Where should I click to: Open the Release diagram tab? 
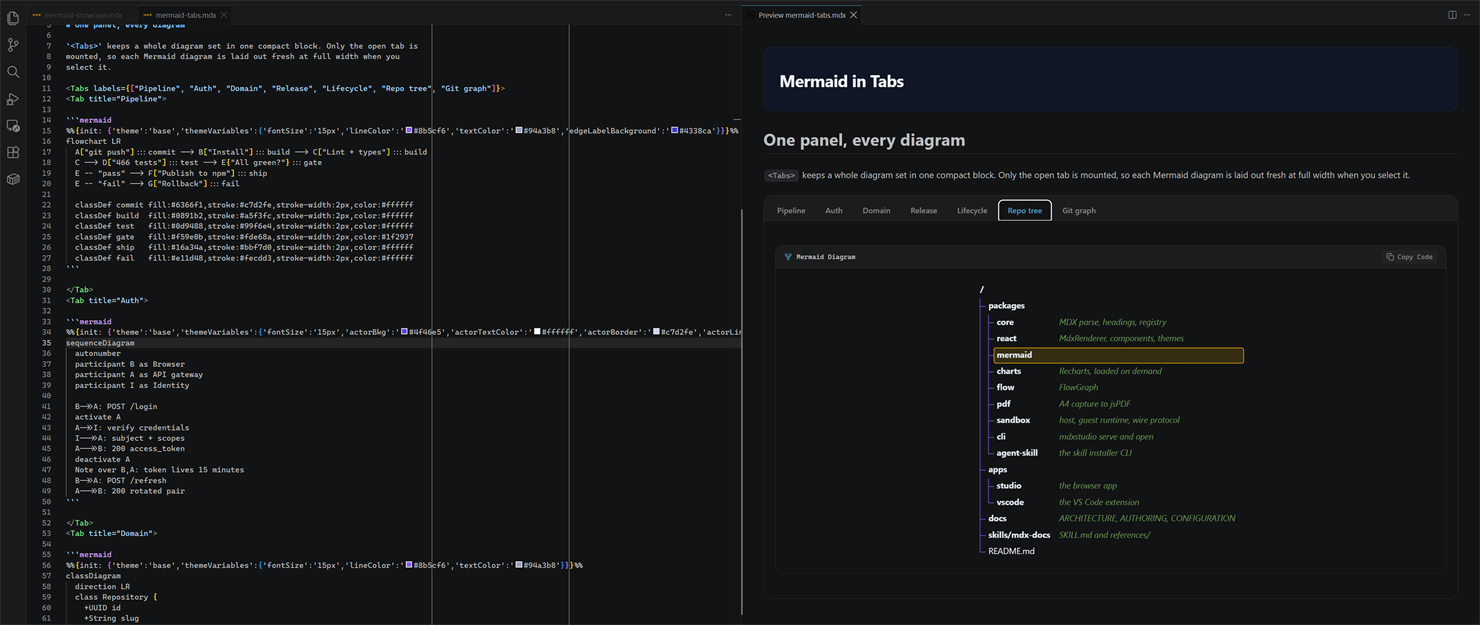pyautogui.click(x=924, y=211)
